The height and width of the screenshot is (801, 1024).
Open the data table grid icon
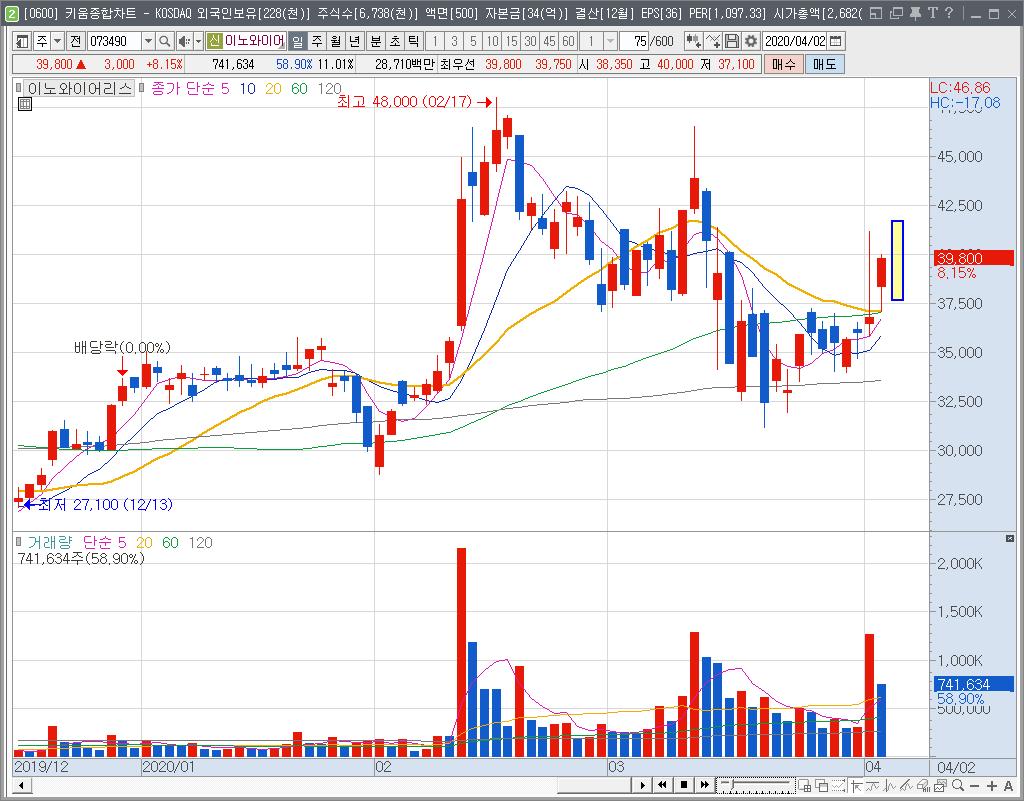click(25, 103)
